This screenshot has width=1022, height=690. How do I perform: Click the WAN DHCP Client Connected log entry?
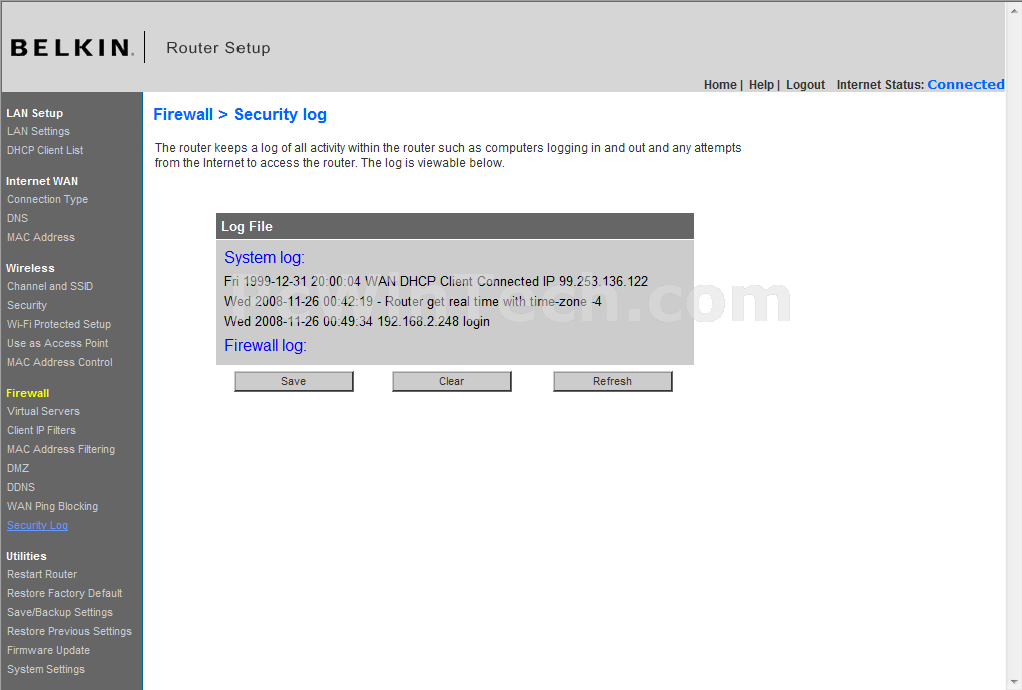[x=436, y=281]
